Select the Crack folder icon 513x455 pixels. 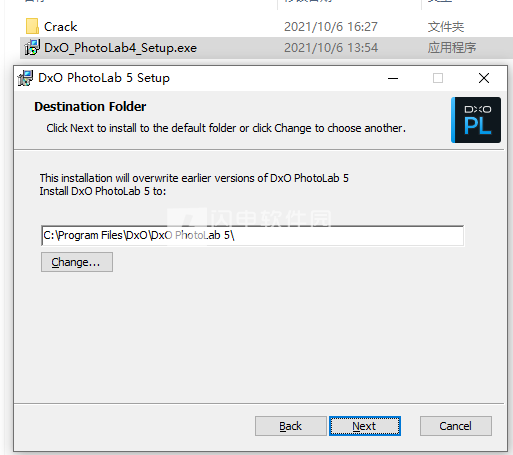pyautogui.click(x=32, y=26)
